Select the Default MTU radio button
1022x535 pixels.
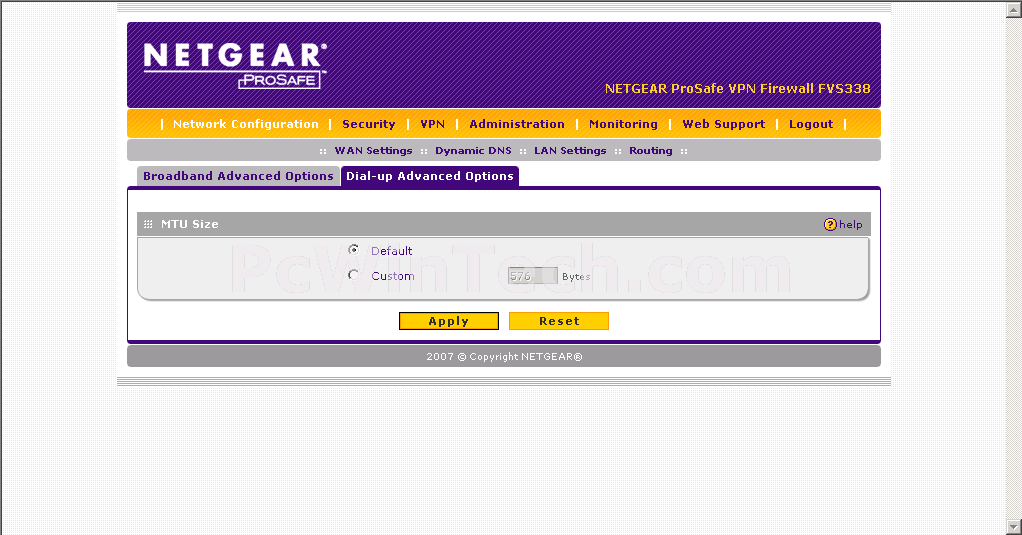[x=353, y=250]
